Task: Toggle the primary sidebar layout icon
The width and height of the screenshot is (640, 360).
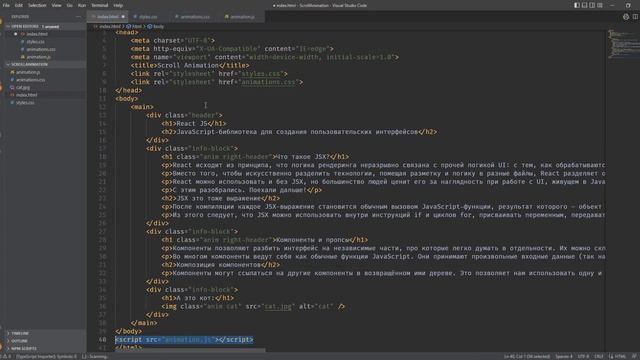Action: [x=577, y=5]
